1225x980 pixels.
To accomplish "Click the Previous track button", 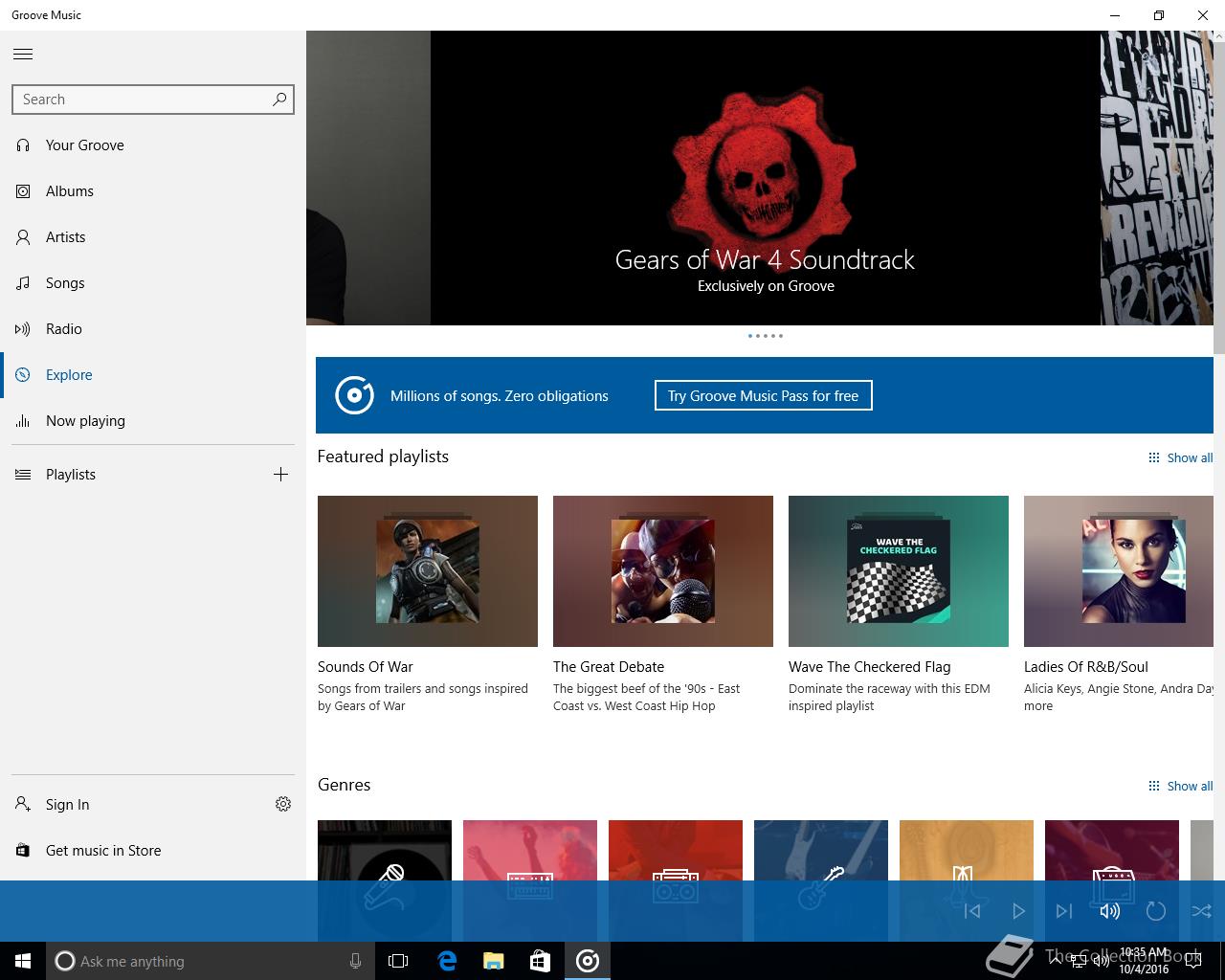I will pos(972,911).
